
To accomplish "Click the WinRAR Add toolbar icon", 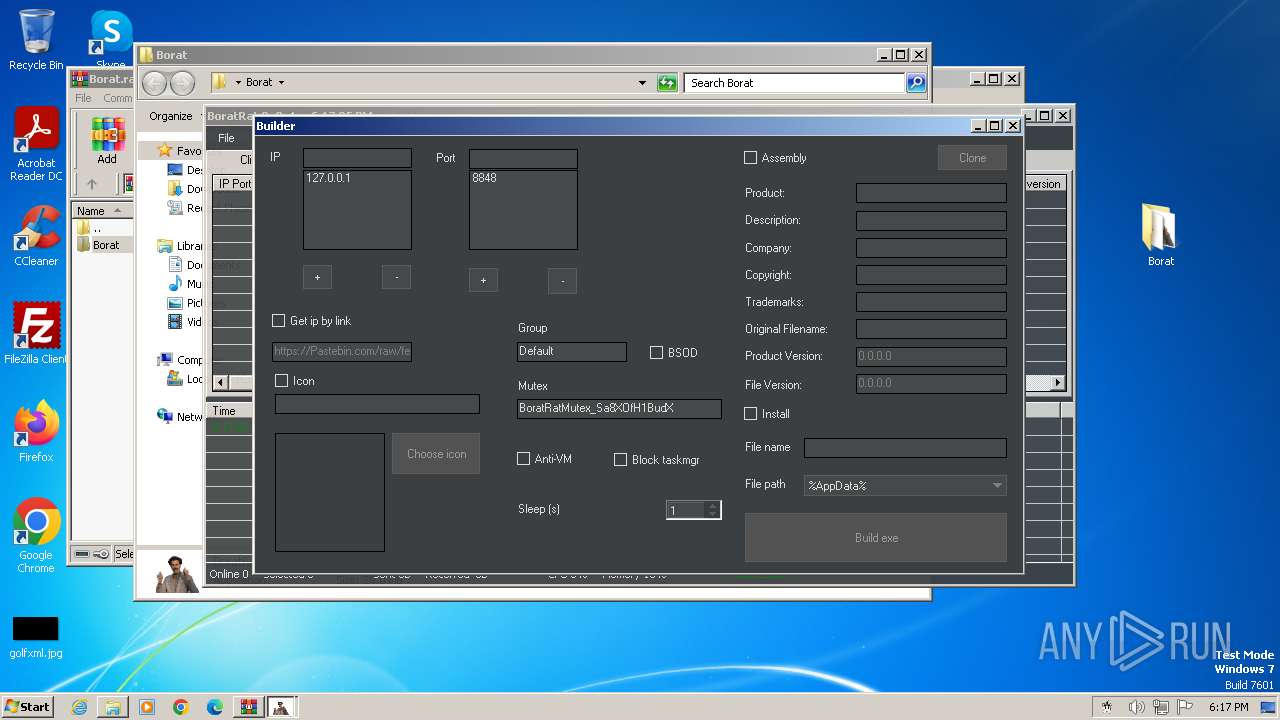I will [x=107, y=141].
